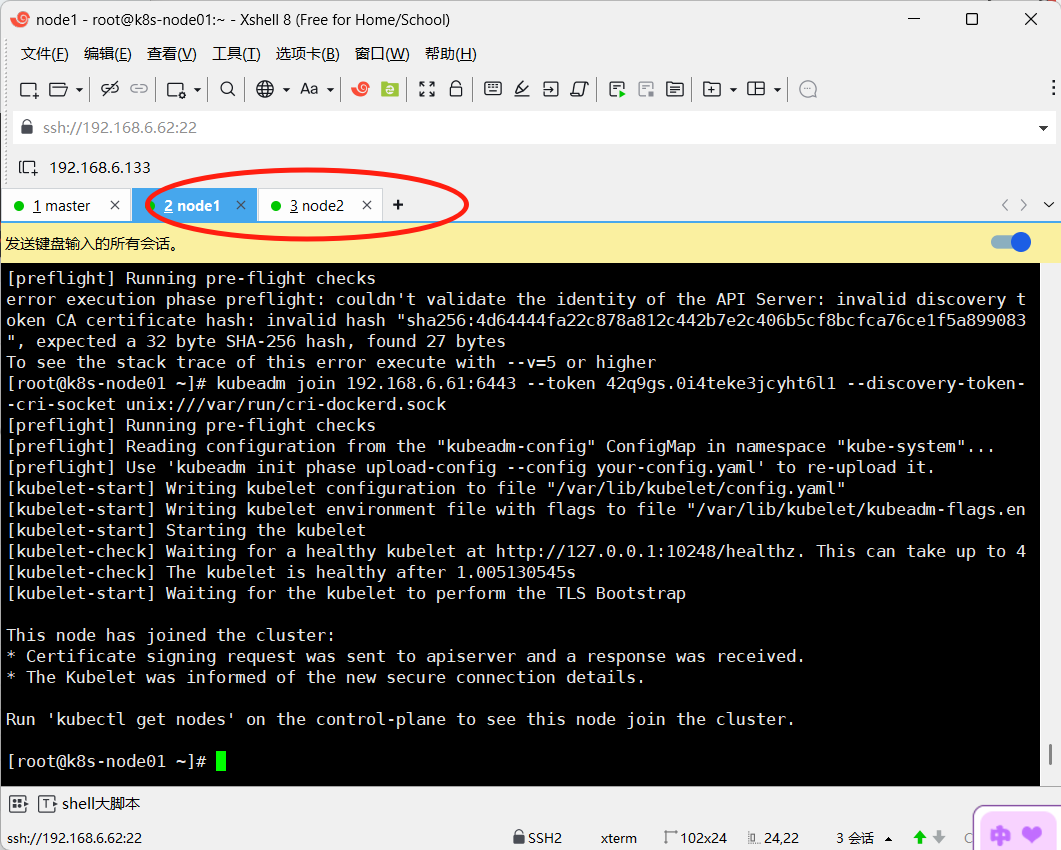Click the Reconnect chain-link icon

coord(139,89)
